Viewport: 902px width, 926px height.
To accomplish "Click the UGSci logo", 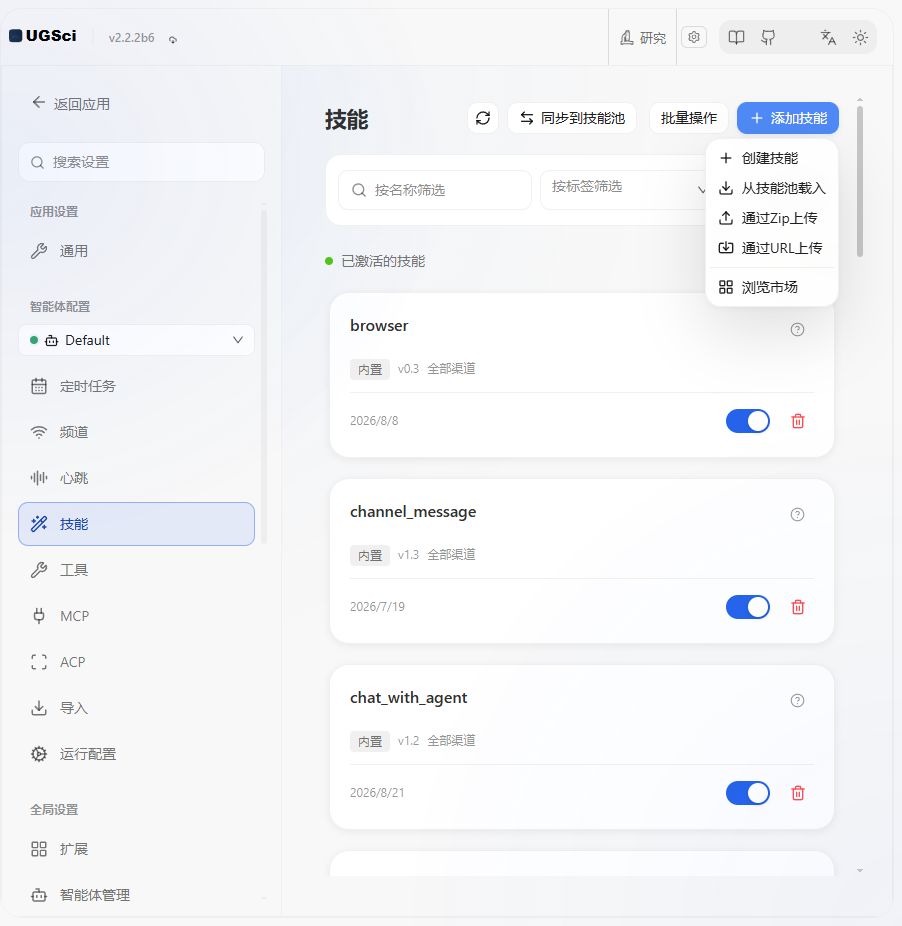I will coord(43,36).
